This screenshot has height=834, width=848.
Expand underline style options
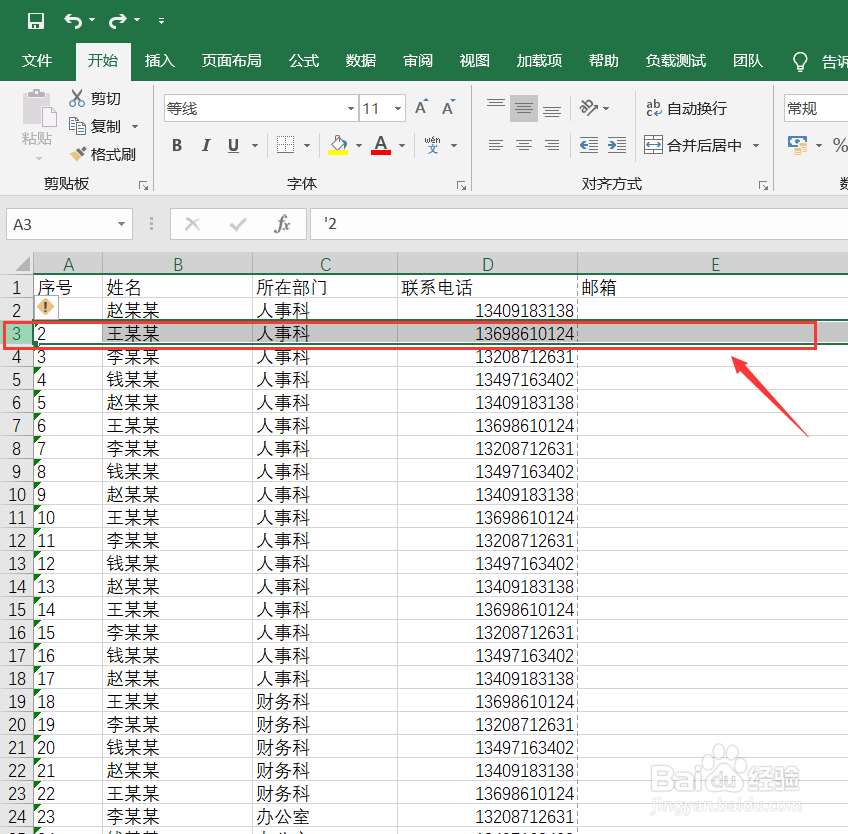coord(255,145)
